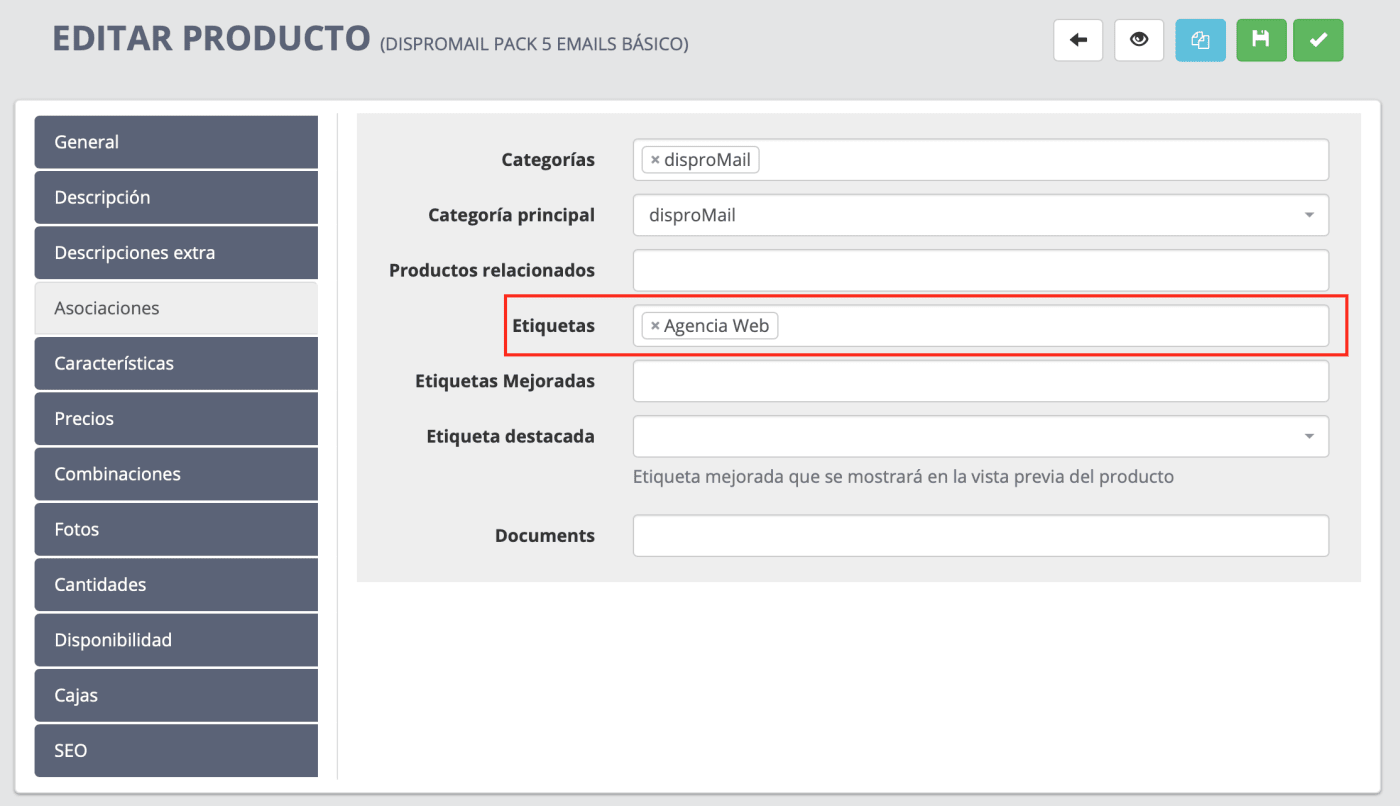Focus the Etiquetas Mejoradas field
Image resolution: width=1400 pixels, height=806 pixels.
click(x=981, y=381)
